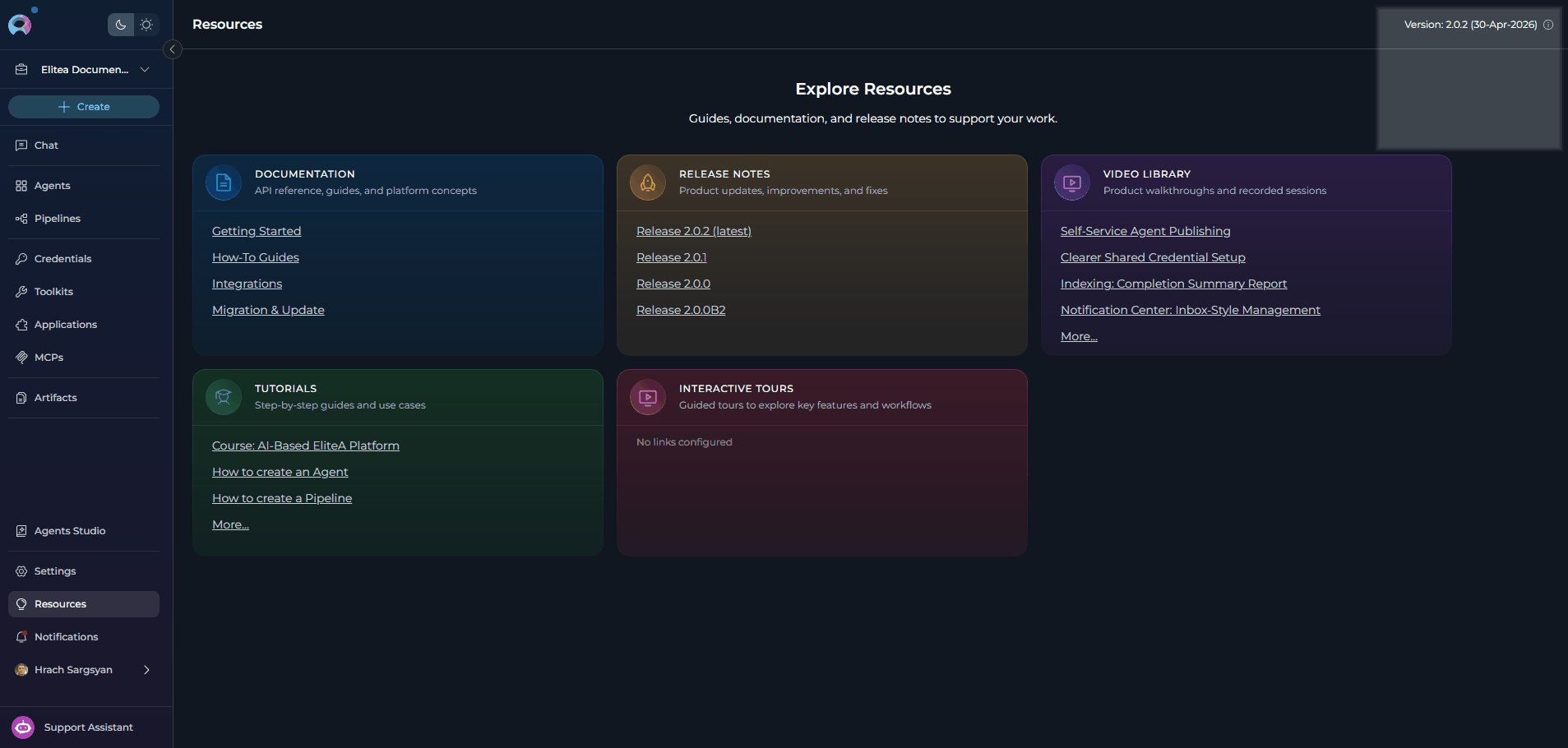This screenshot has height=748, width=1568.
Task: Open Agents Studio in sidebar
Action: 70,531
